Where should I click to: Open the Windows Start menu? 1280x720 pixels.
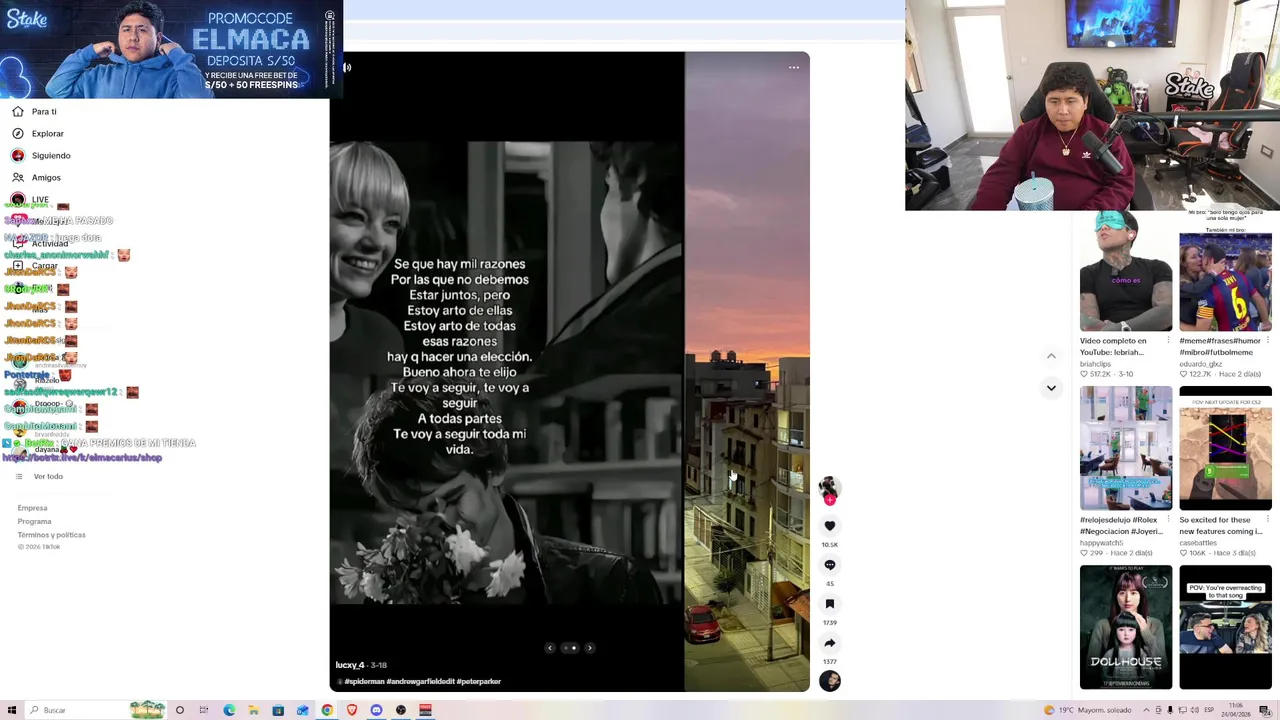(12, 710)
